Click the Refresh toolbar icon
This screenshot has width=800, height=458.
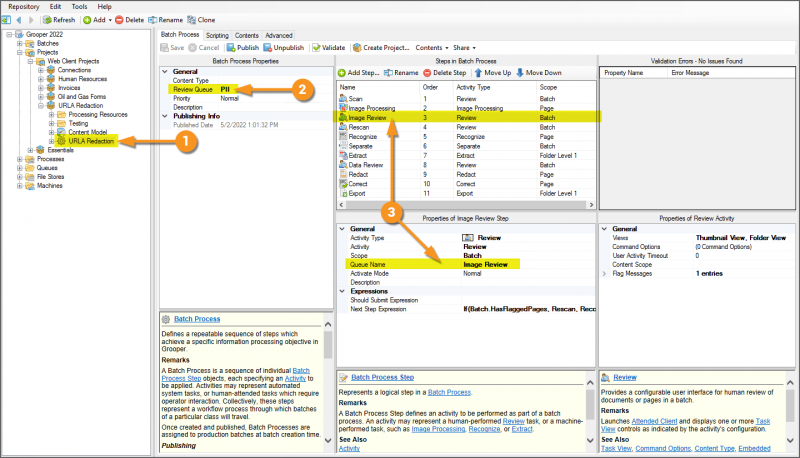pyautogui.click(x=47, y=20)
